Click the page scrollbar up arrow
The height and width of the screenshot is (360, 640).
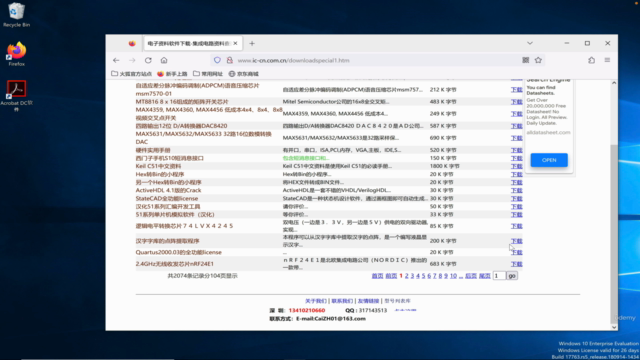coord(614,83)
